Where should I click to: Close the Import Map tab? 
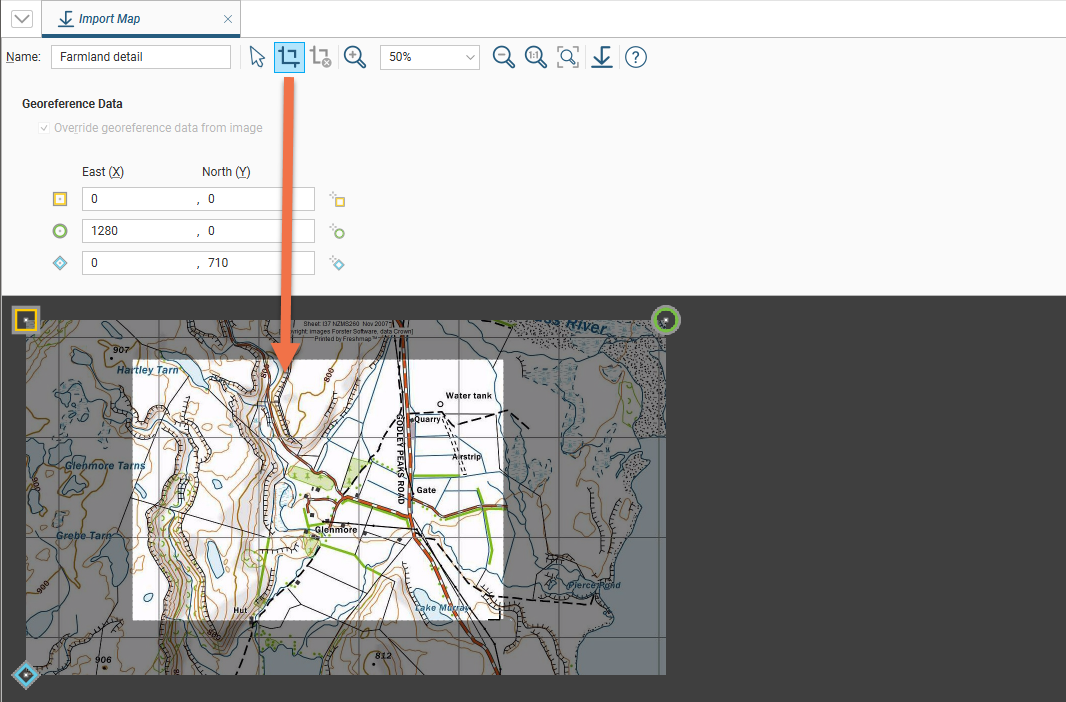pyautogui.click(x=228, y=19)
